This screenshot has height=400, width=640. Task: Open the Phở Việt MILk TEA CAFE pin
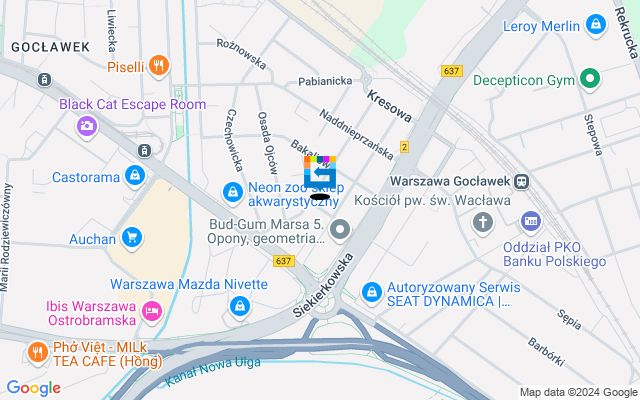[x=38, y=353]
